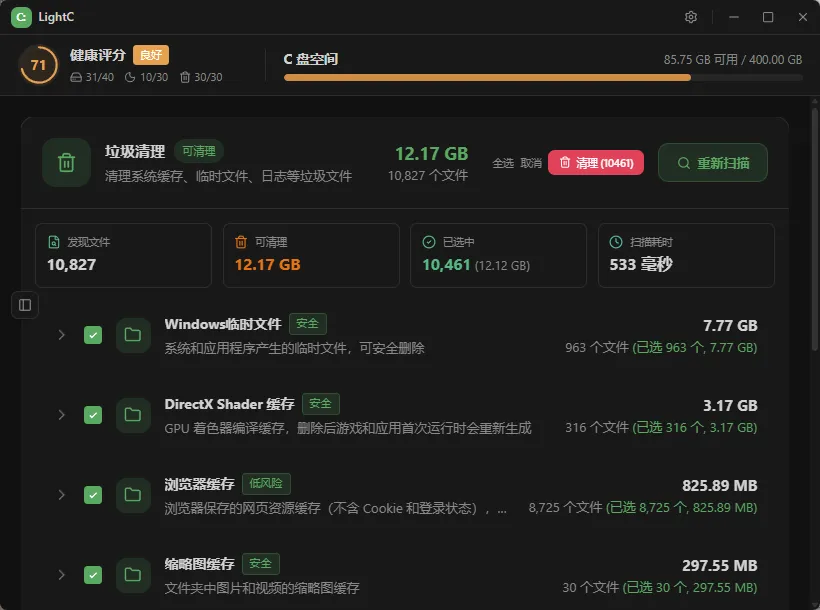This screenshot has height=610, width=820.
Task: Click 316 个文件 count in DirectX row
Action: point(597,427)
